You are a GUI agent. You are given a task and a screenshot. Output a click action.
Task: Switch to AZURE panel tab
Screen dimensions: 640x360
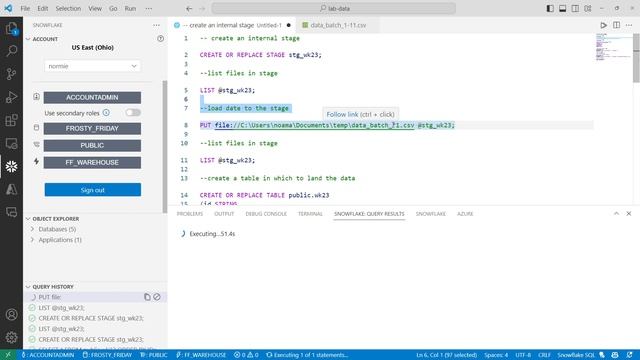pyautogui.click(x=465, y=213)
